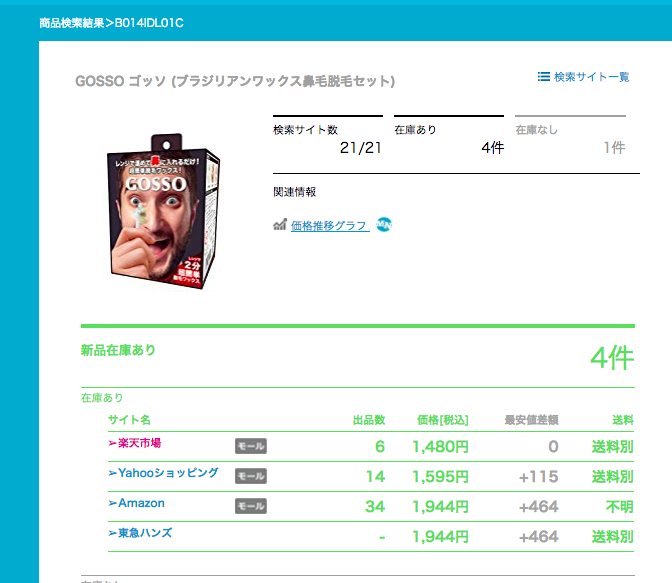This screenshot has height=583, width=672.
Task: Click the 送料 column header
Action: (623, 420)
